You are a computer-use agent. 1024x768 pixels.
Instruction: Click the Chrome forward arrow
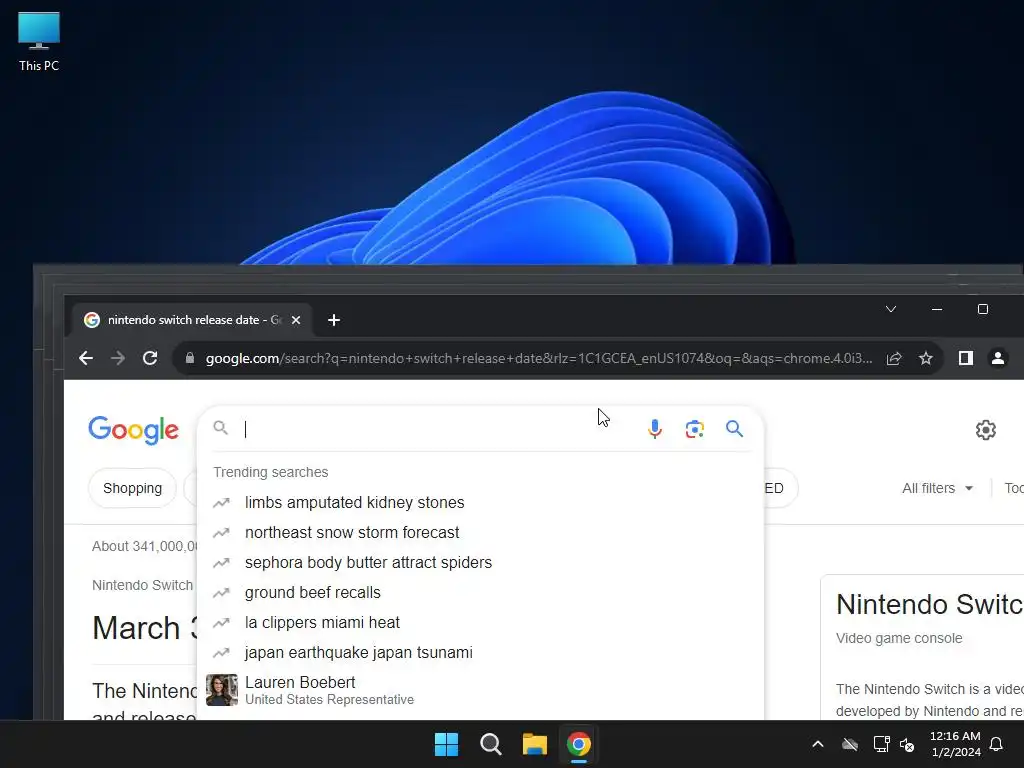pos(118,358)
